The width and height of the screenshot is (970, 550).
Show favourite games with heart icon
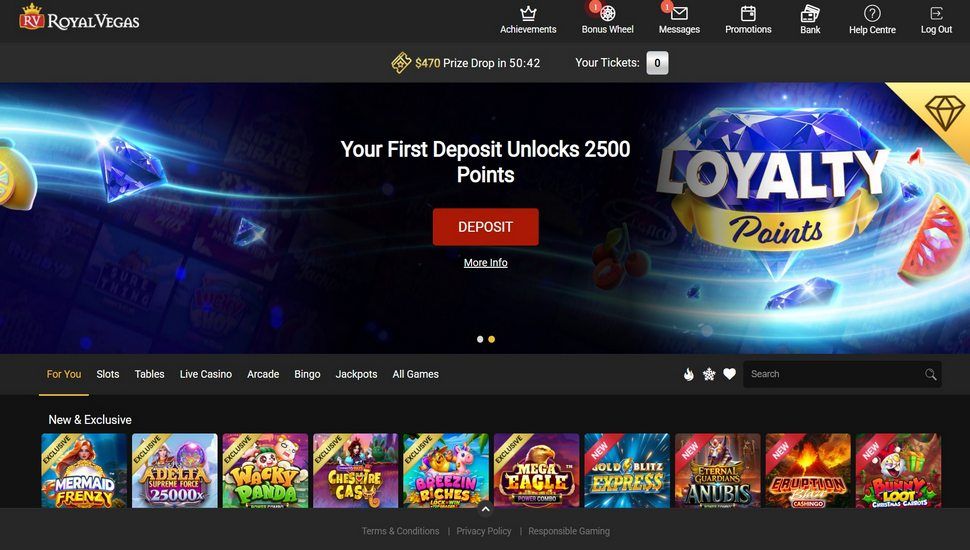729,374
